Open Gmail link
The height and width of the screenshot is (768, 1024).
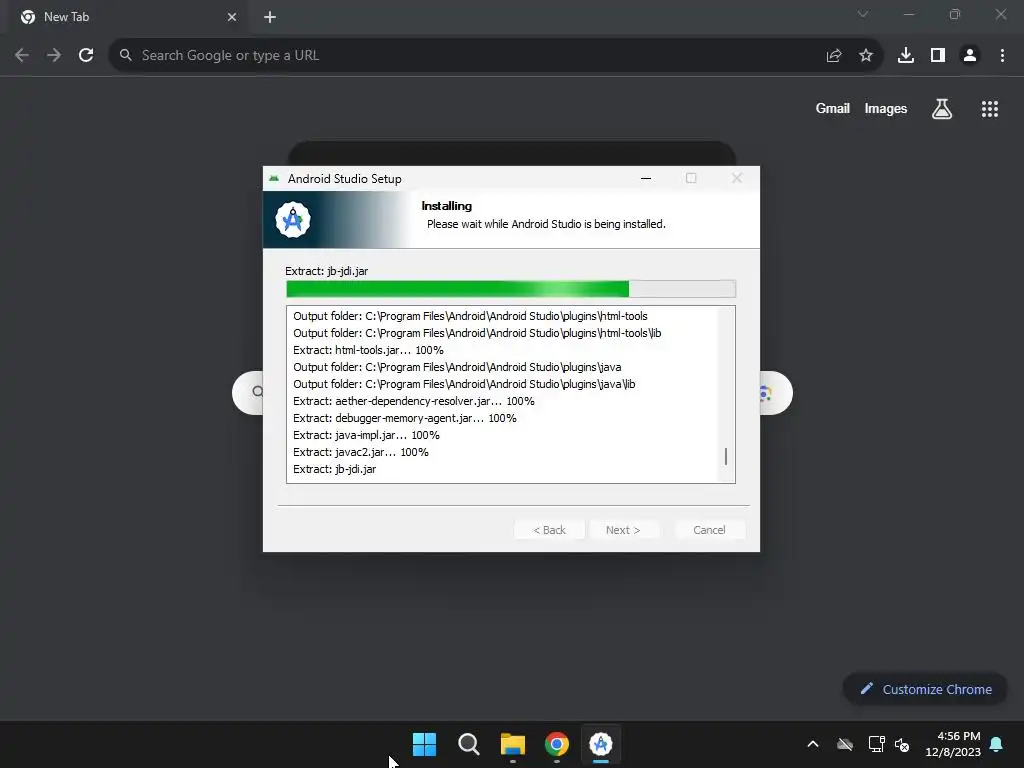point(833,108)
